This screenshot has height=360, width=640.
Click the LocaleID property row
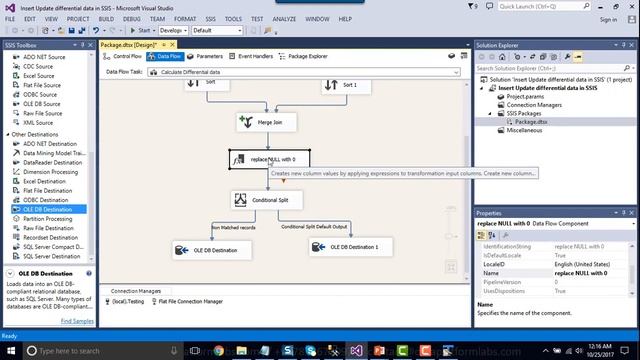click(553, 264)
